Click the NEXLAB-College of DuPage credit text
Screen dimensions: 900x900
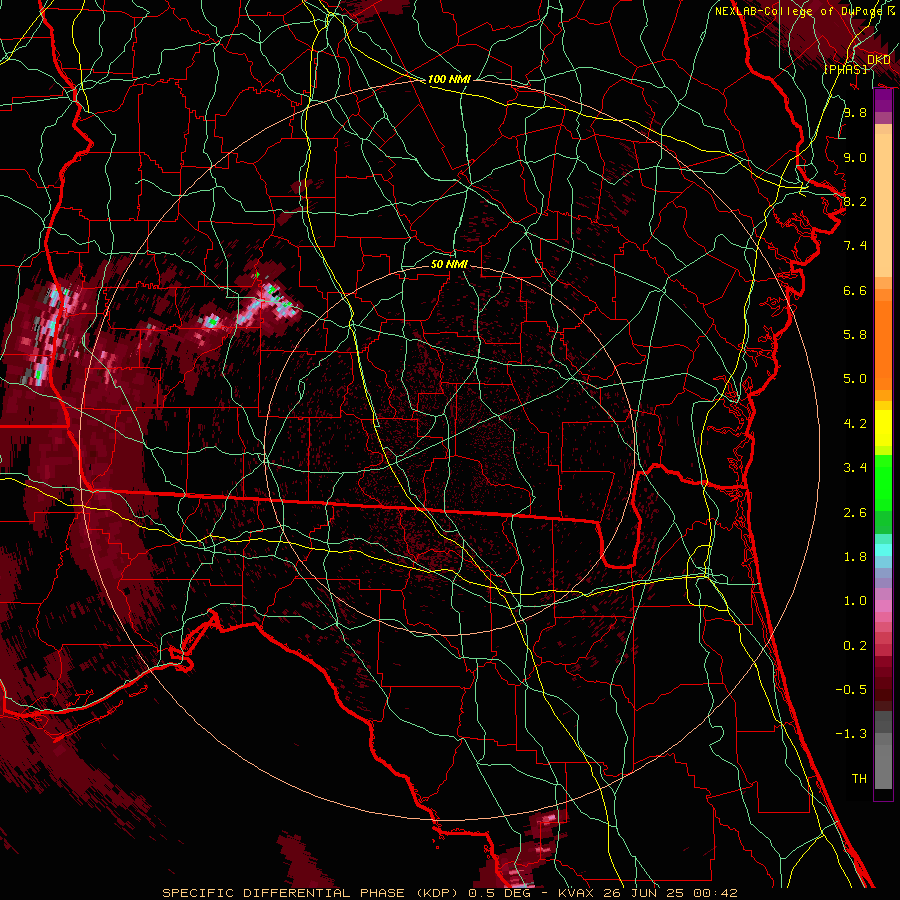(x=798, y=11)
